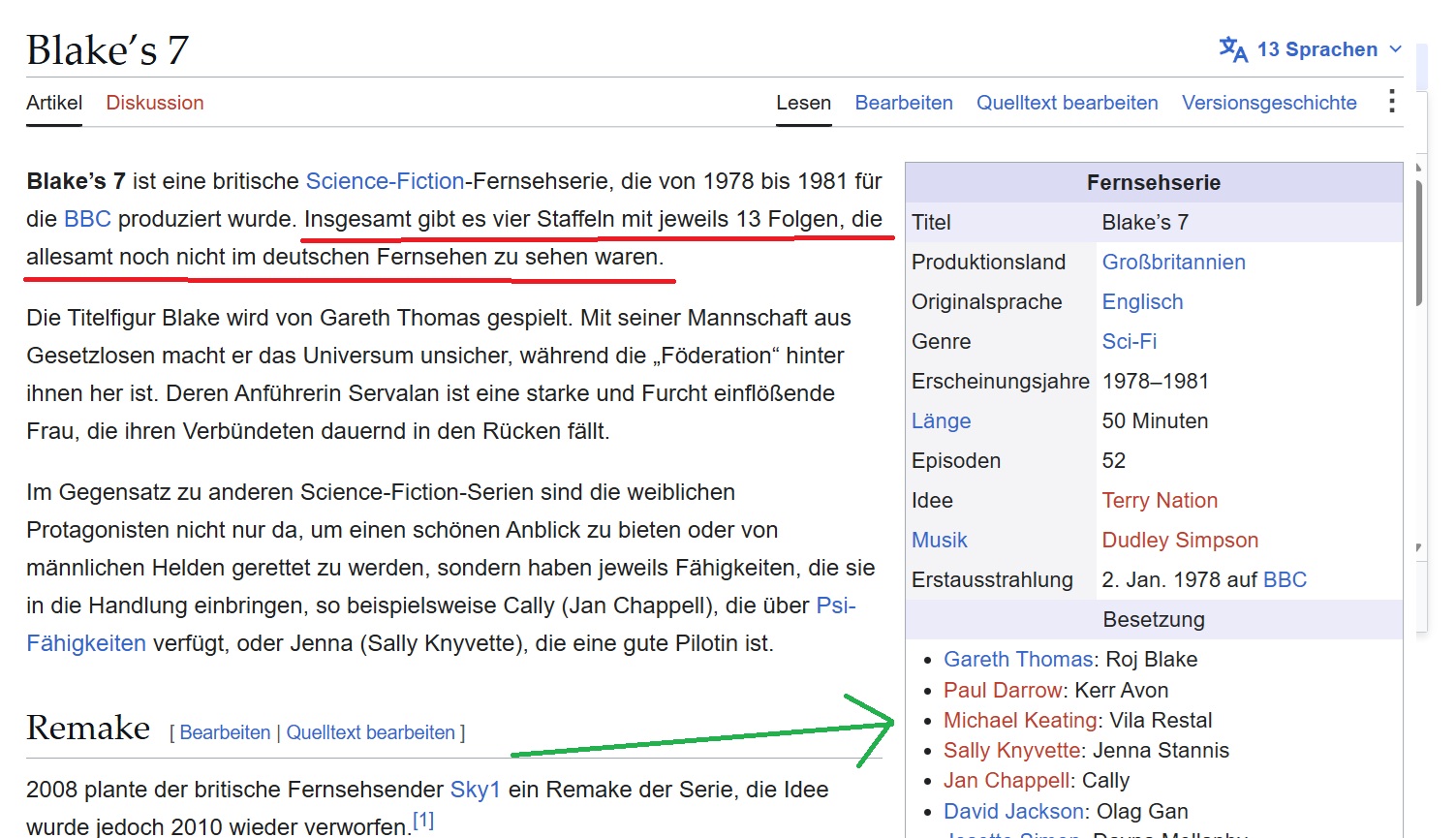Viewport: 1456px width, 838px height.
Task: Open the Englisch link in infobox
Action: (x=1142, y=301)
